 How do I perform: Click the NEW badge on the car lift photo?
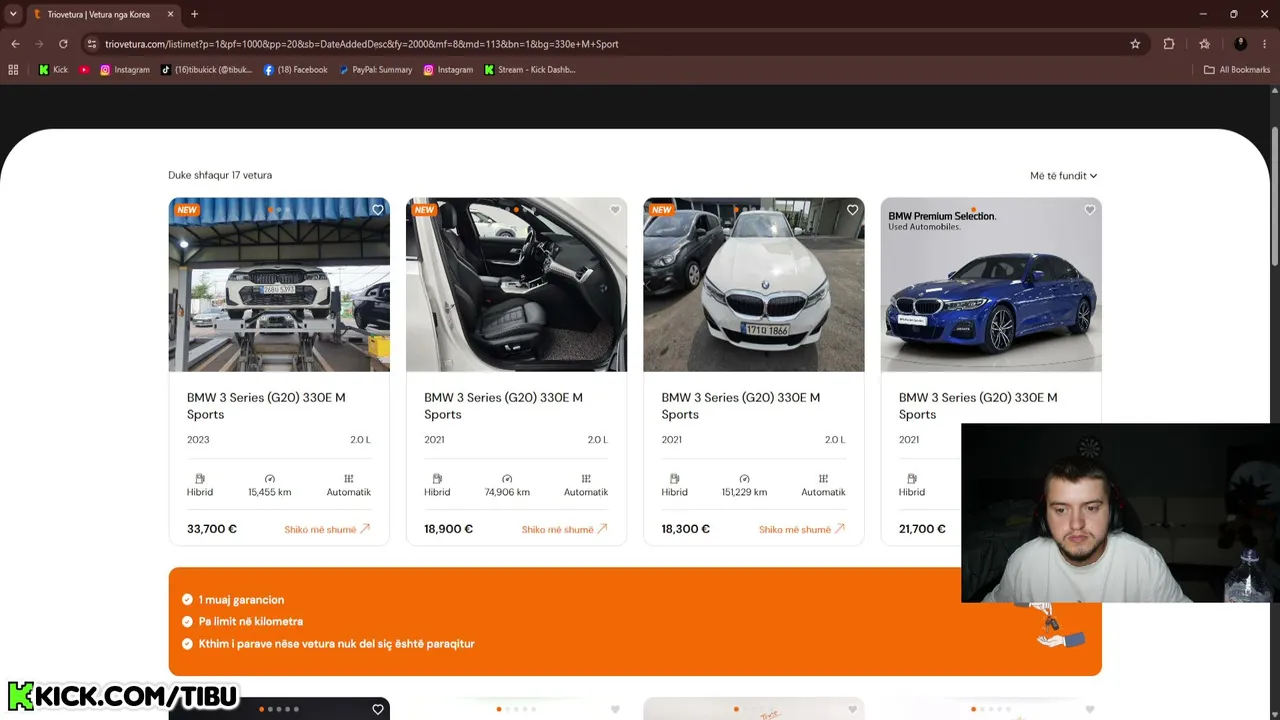tap(187, 210)
